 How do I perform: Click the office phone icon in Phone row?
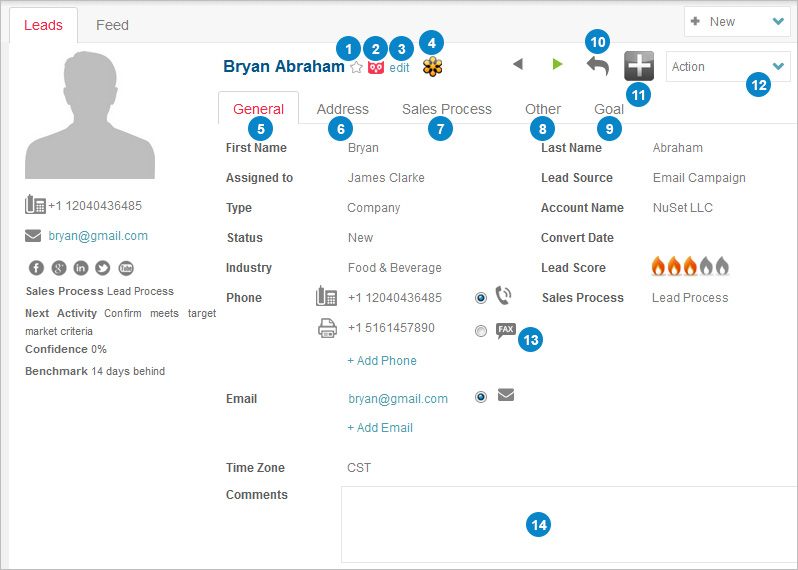pyautogui.click(x=326, y=296)
